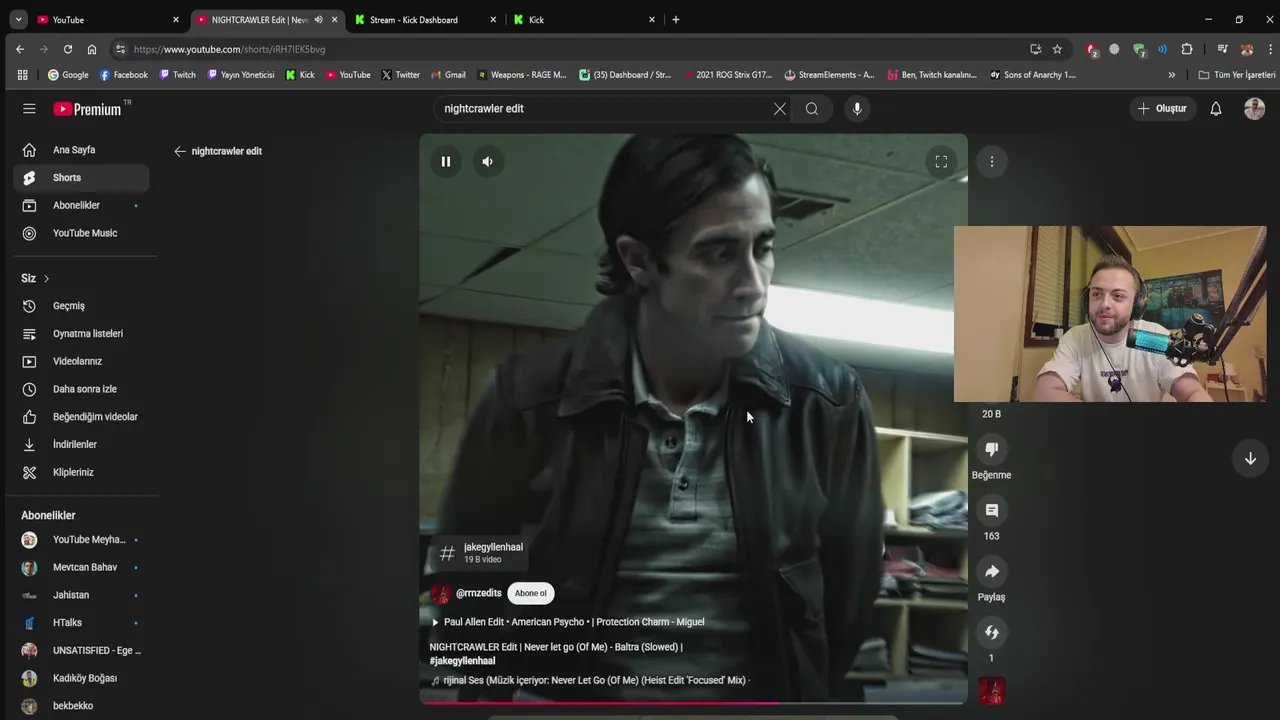This screenshot has width=1280, height=720.
Task: Open İndirilenler downloads
Action: pyautogui.click(x=80, y=444)
